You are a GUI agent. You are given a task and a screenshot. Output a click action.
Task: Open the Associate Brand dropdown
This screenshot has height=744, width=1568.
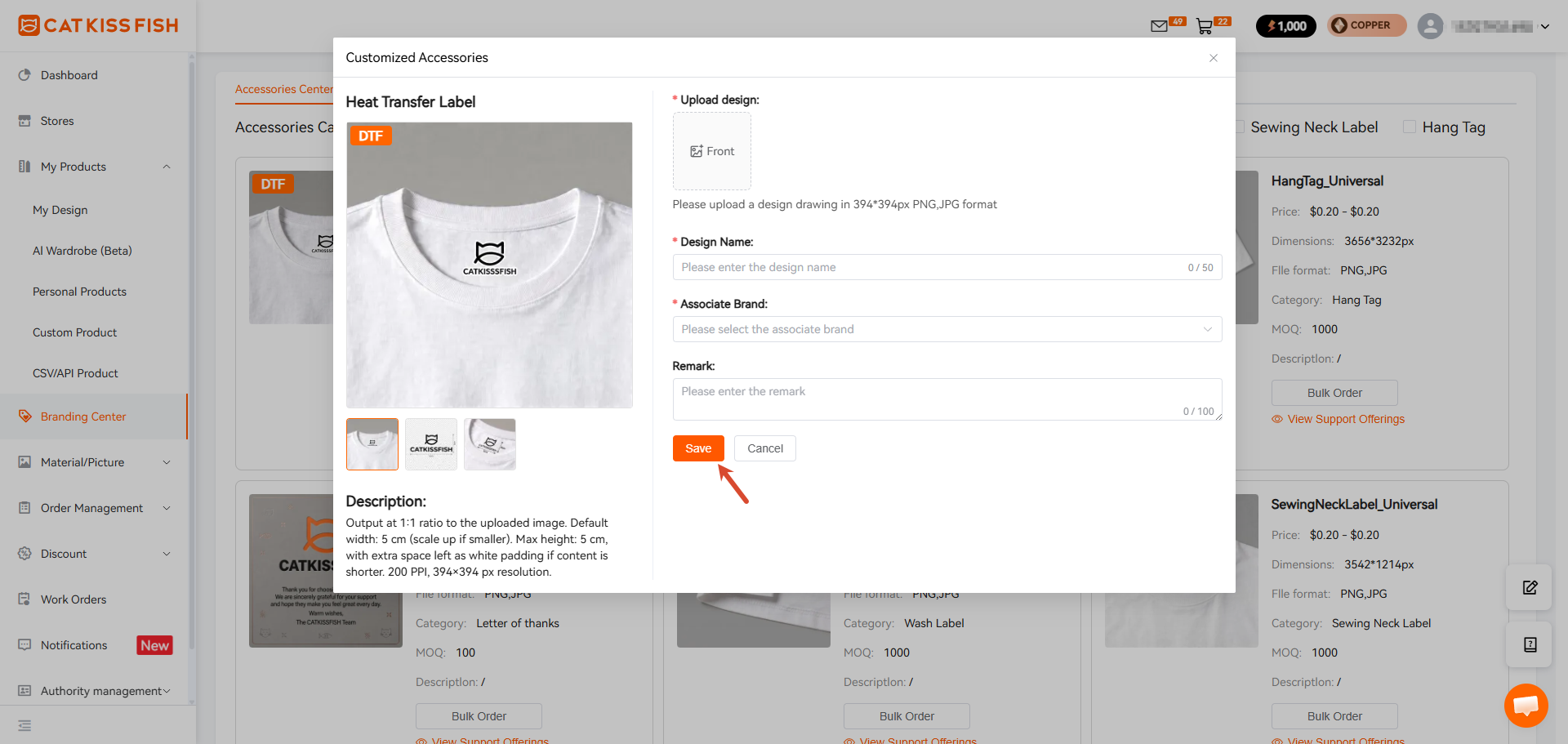click(x=947, y=329)
